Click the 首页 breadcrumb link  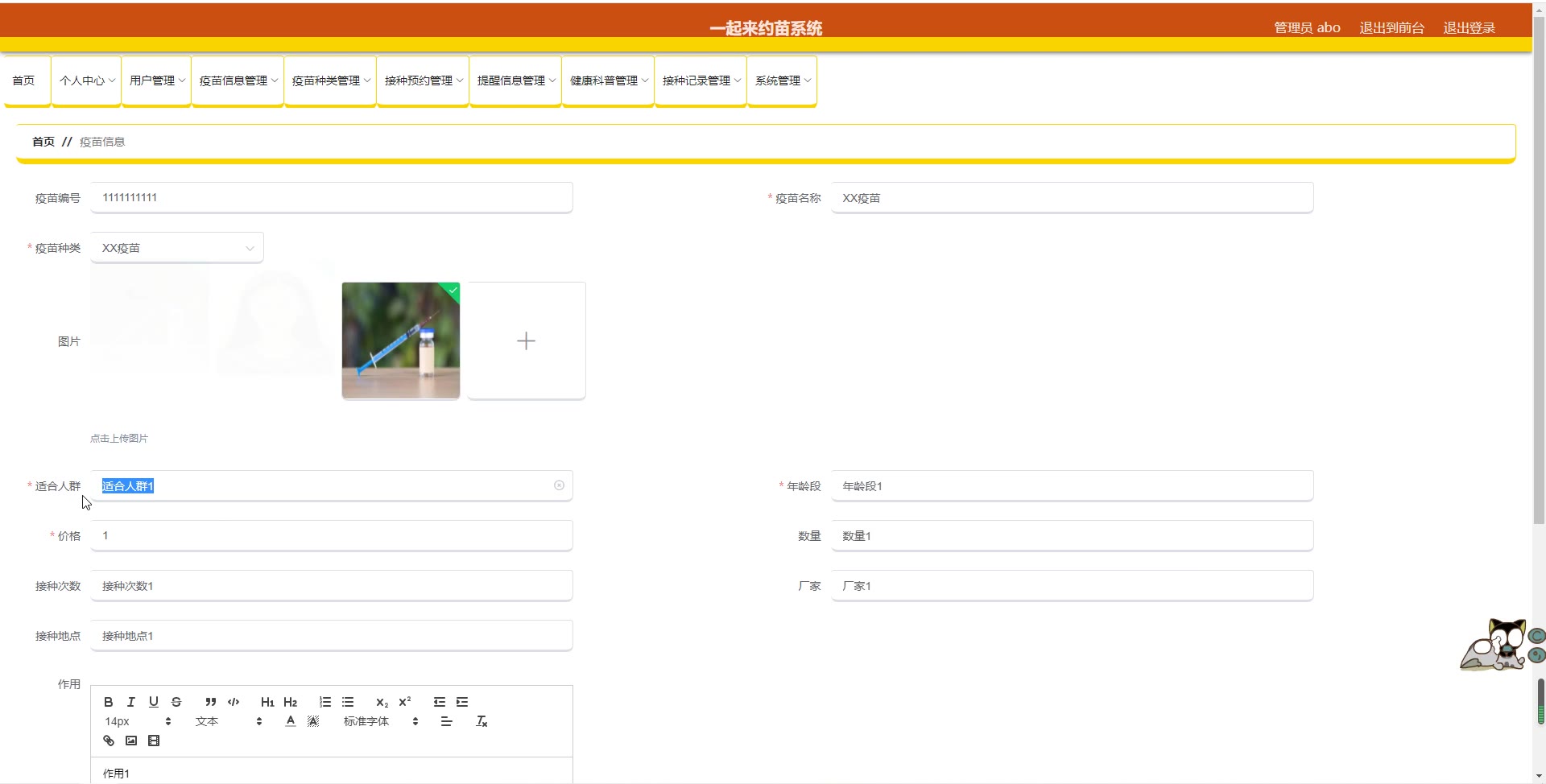pos(43,142)
